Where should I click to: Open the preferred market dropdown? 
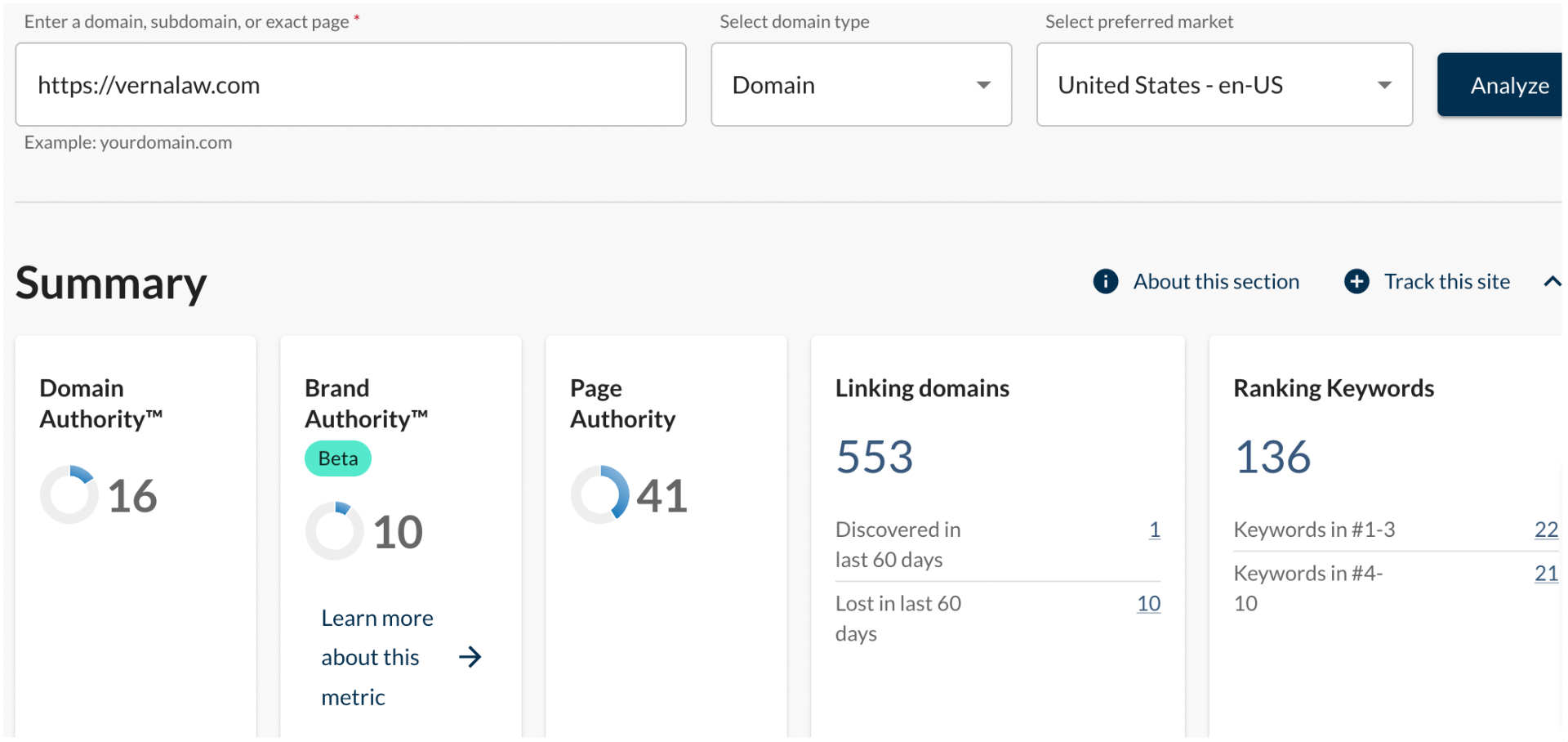tap(1223, 85)
